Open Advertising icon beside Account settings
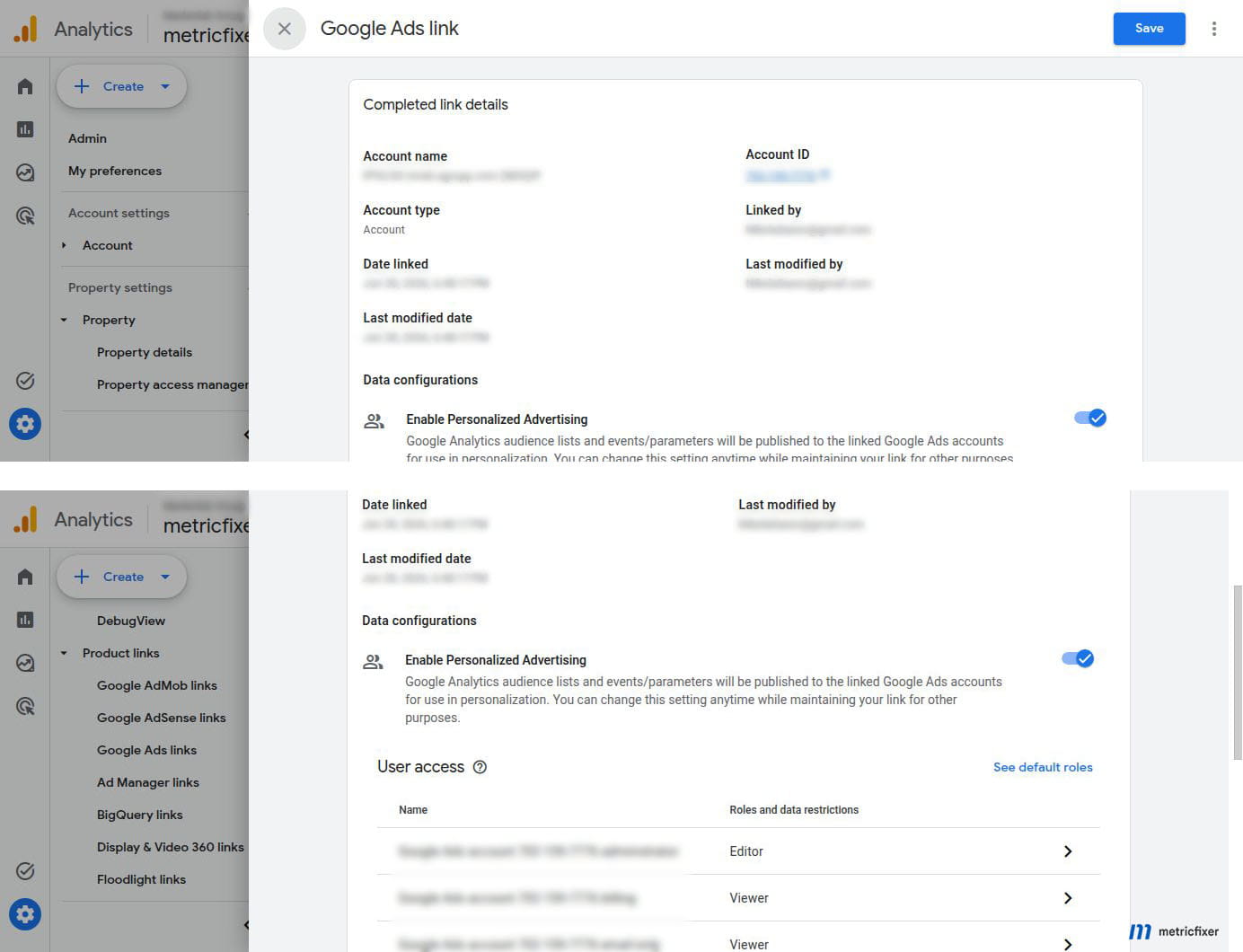Screen dimensions: 1243x952 point(25,216)
